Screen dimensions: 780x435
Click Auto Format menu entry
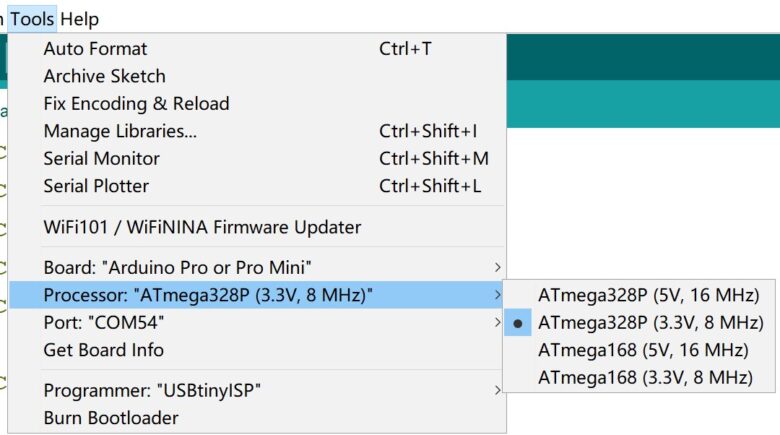point(258,49)
